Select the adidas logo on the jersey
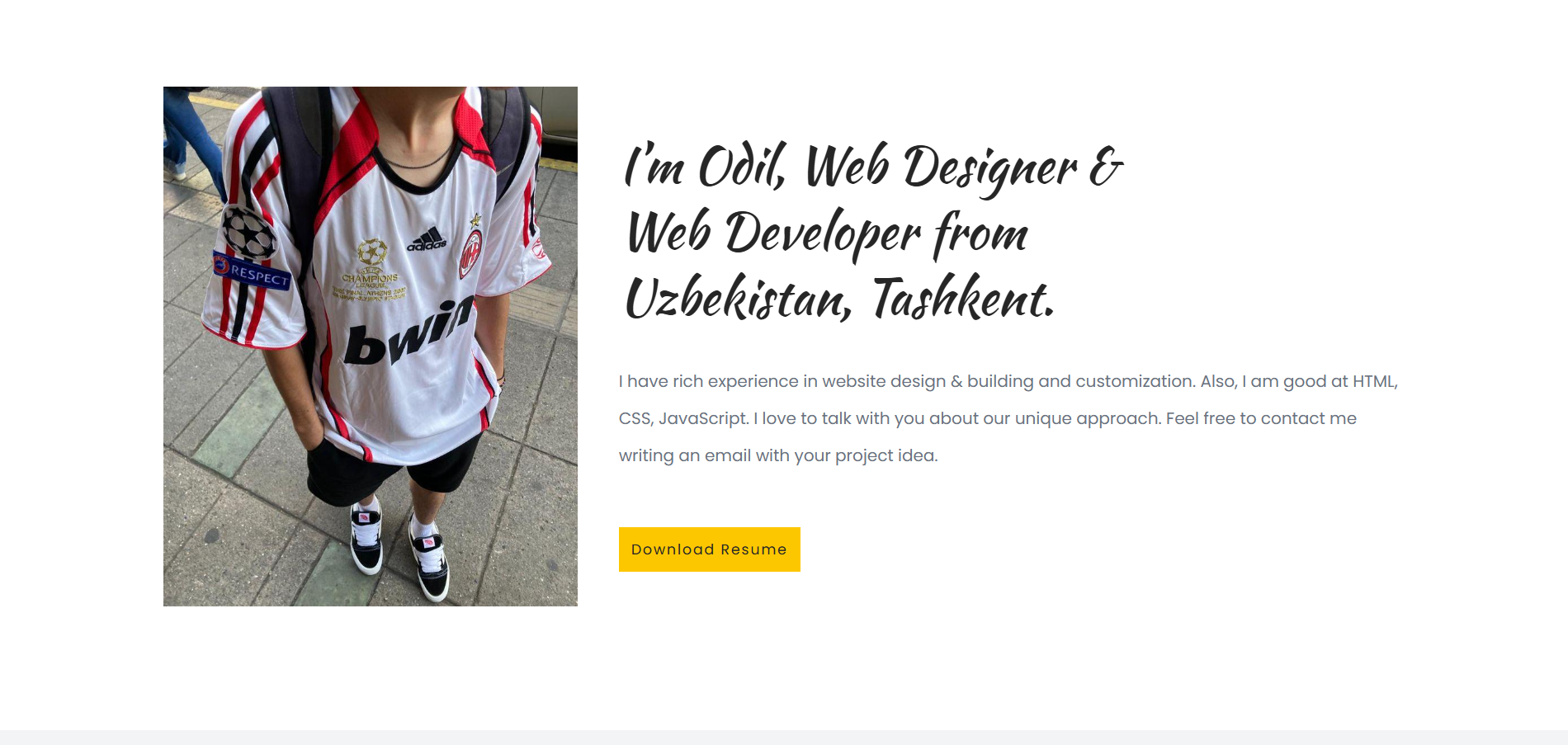Image resolution: width=1568 pixels, height=745 pixels. point(427,240)
